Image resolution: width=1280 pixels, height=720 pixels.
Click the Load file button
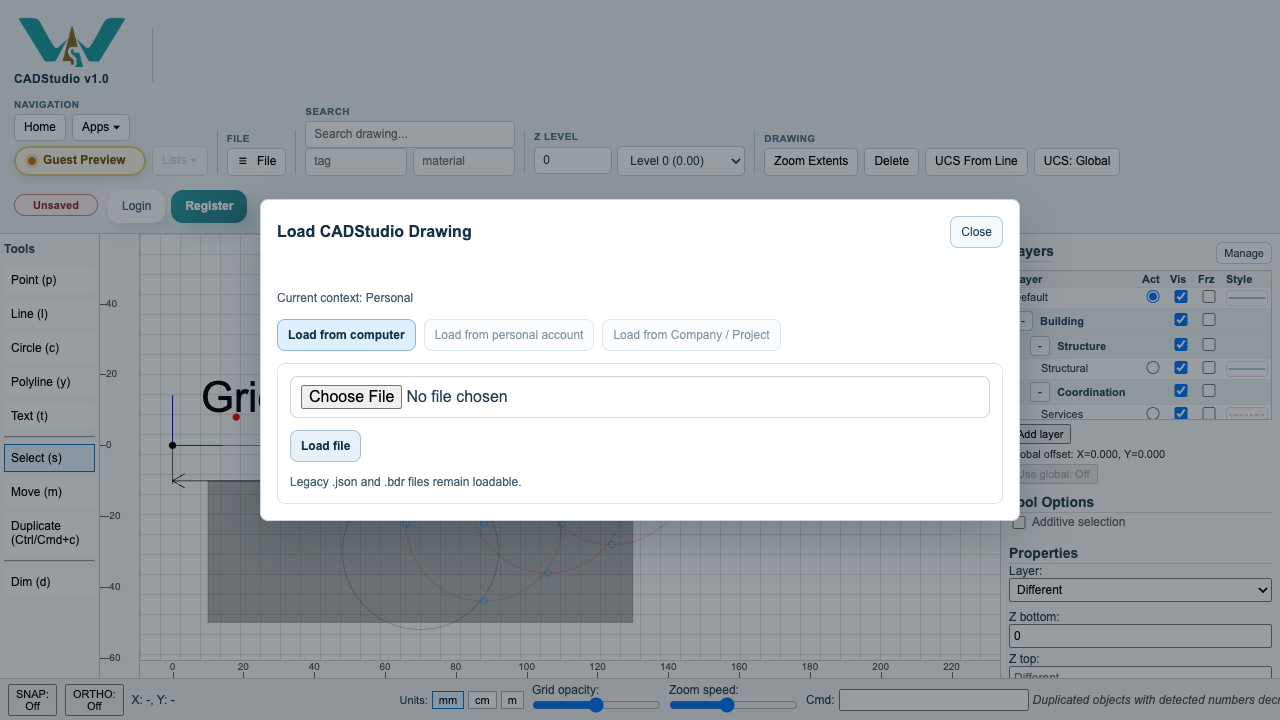[325, 446]
